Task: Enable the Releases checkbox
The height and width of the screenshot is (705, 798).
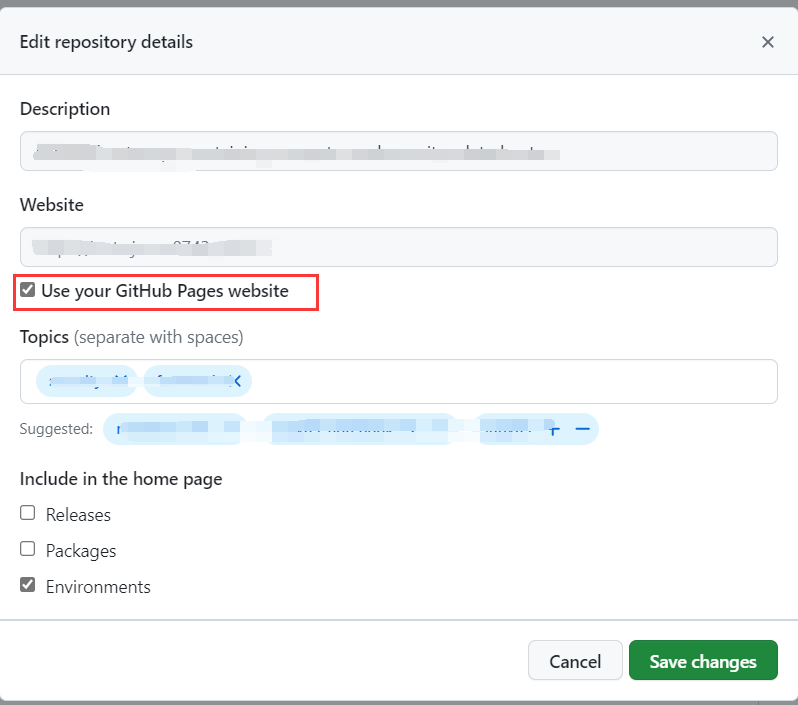Action: 28,514
